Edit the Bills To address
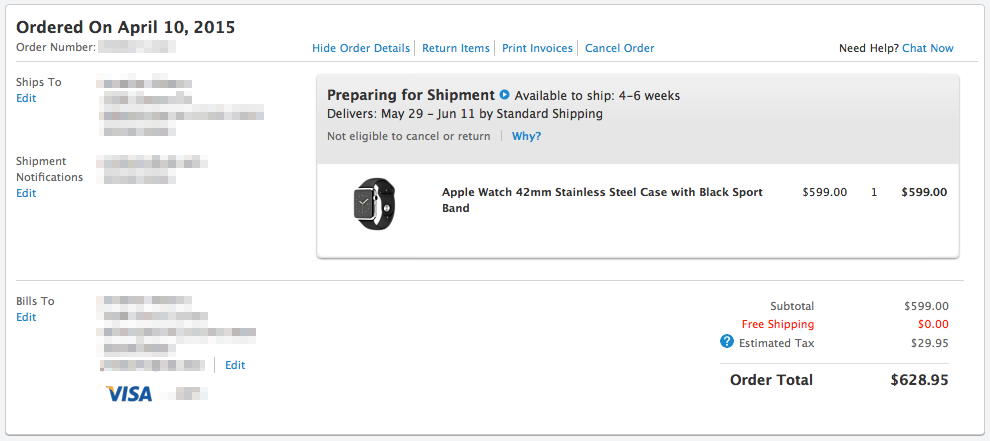Viewport: 990px width, 441px height. [26, 317]
